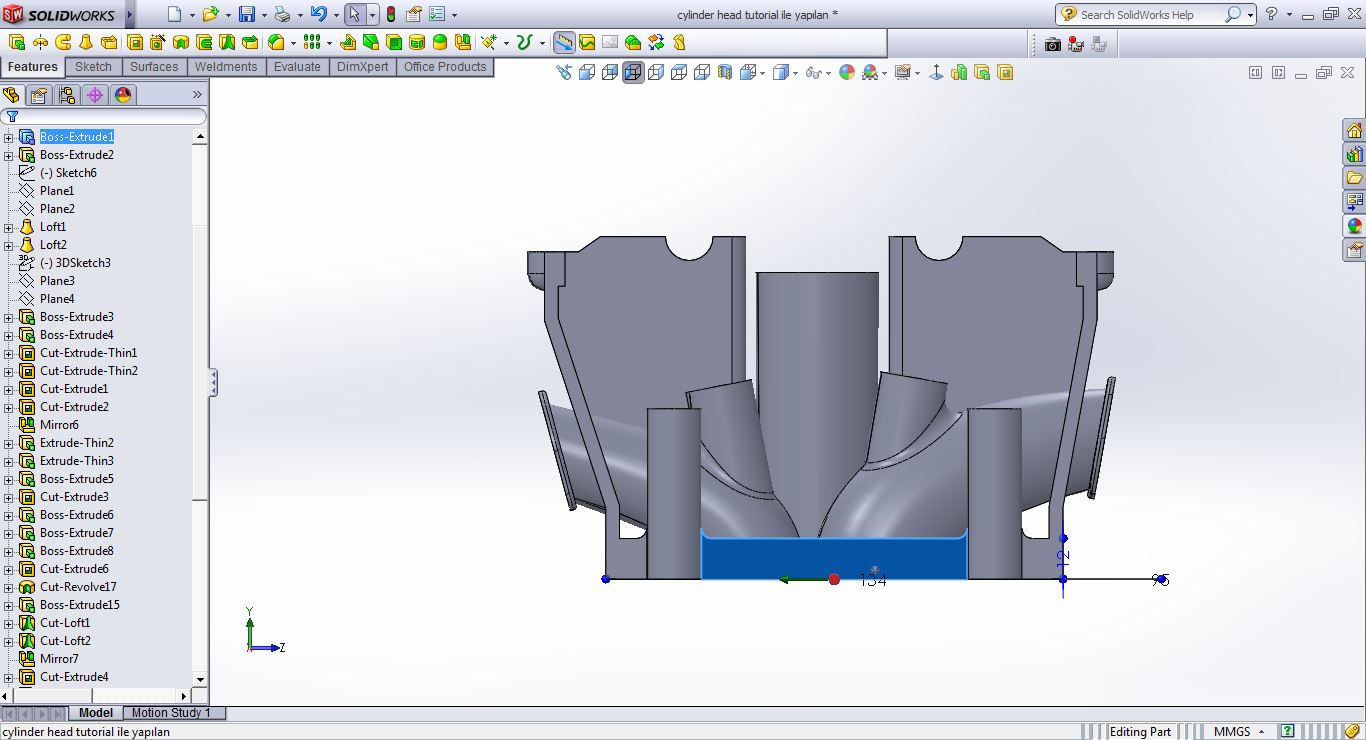This screenshot has width=1366, height=740.
Task: Toggle the Measure tool button
Action: 564,42
